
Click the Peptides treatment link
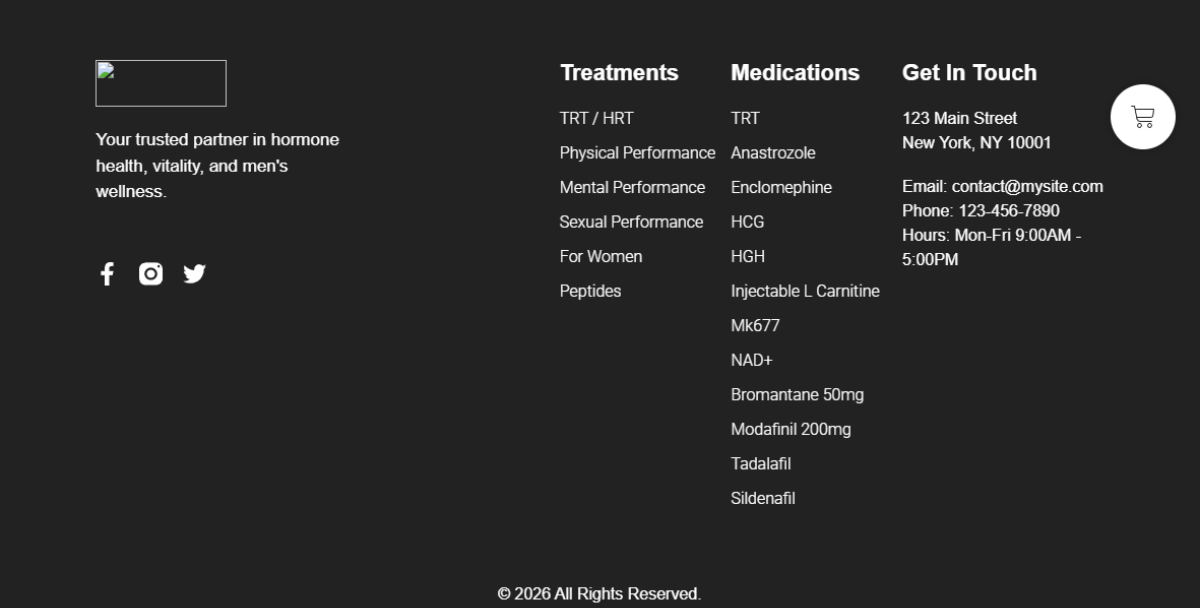click(590, 291)
